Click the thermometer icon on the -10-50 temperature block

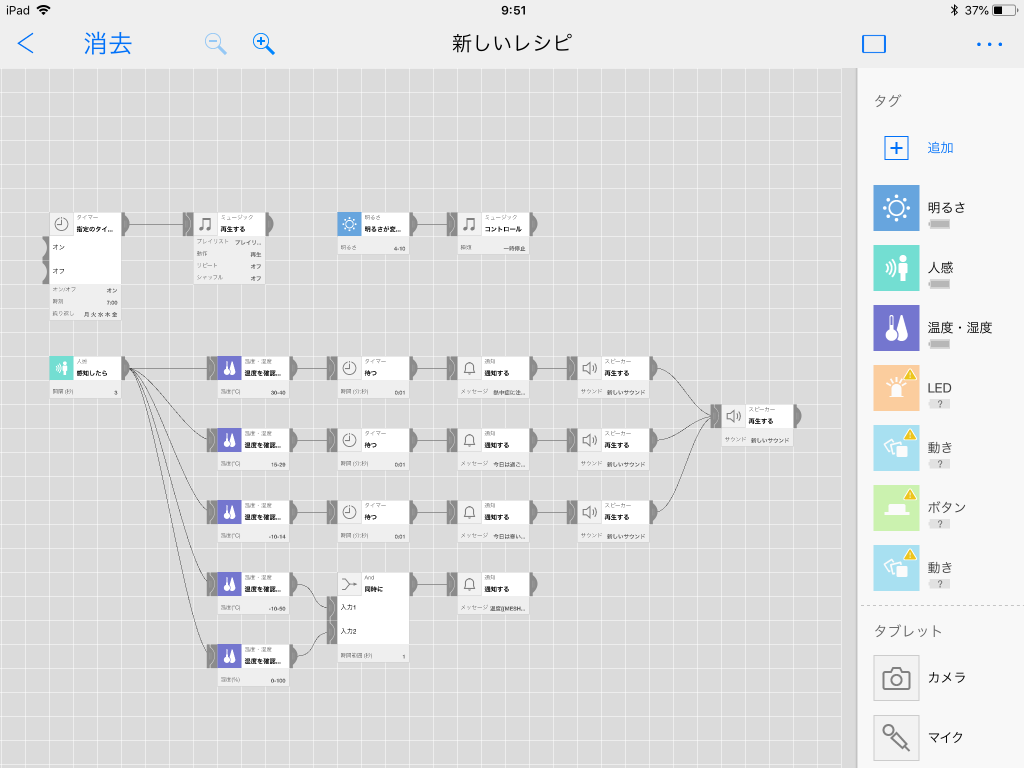coord(229,584)
